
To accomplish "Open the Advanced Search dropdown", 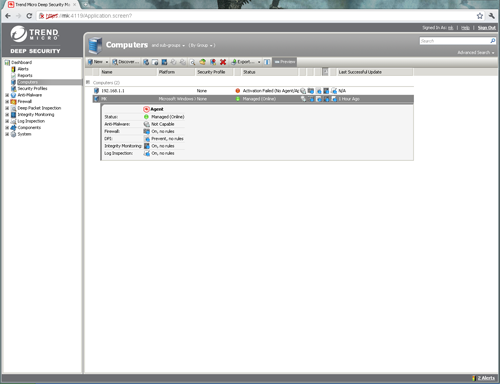I will [x=476, y=53].
